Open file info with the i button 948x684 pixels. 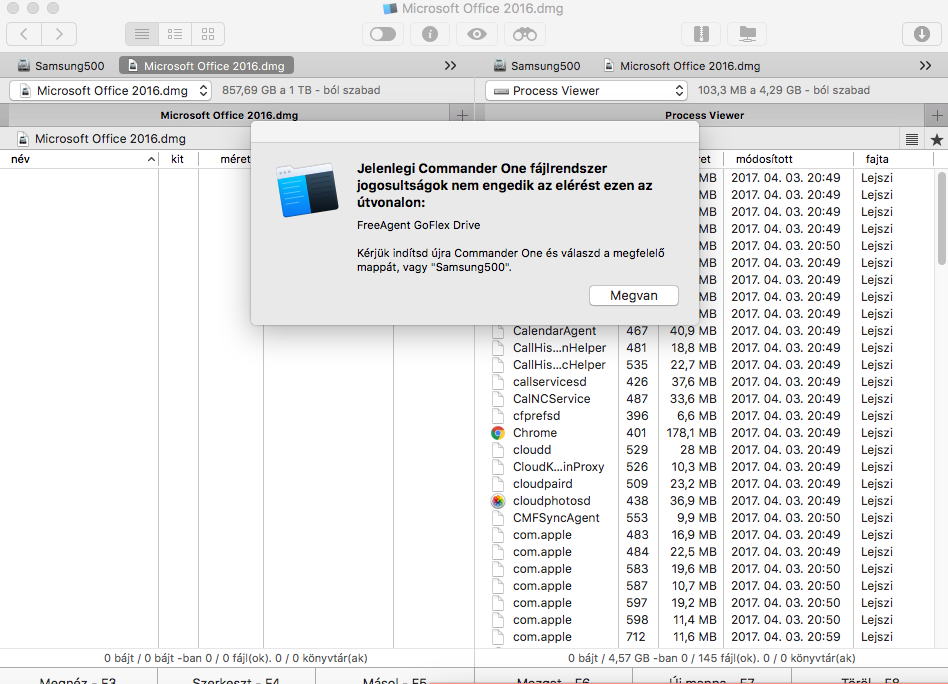pos(430,34)
